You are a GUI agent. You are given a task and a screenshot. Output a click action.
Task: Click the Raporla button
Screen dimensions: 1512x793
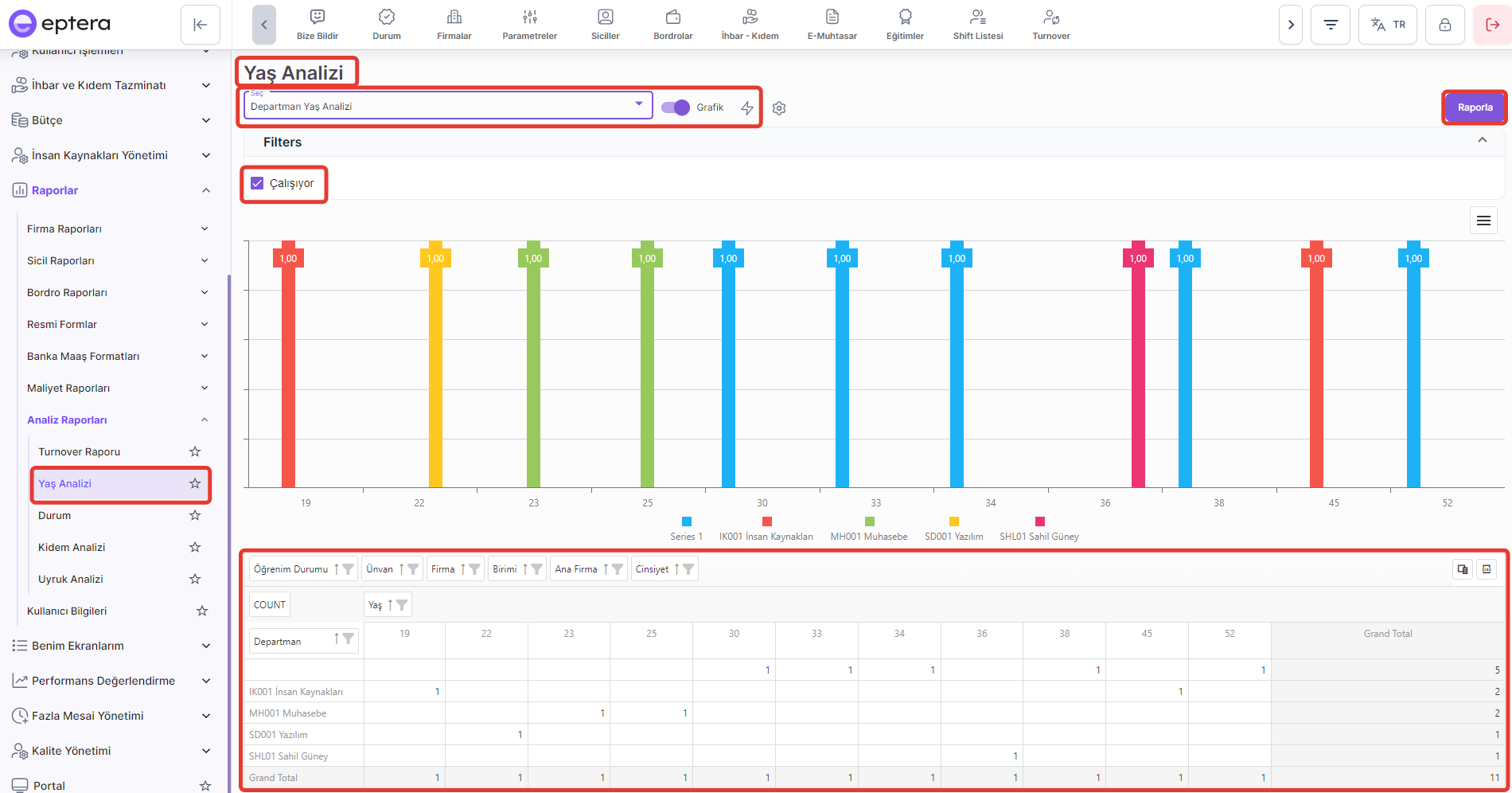click(x=1475, y=107)
